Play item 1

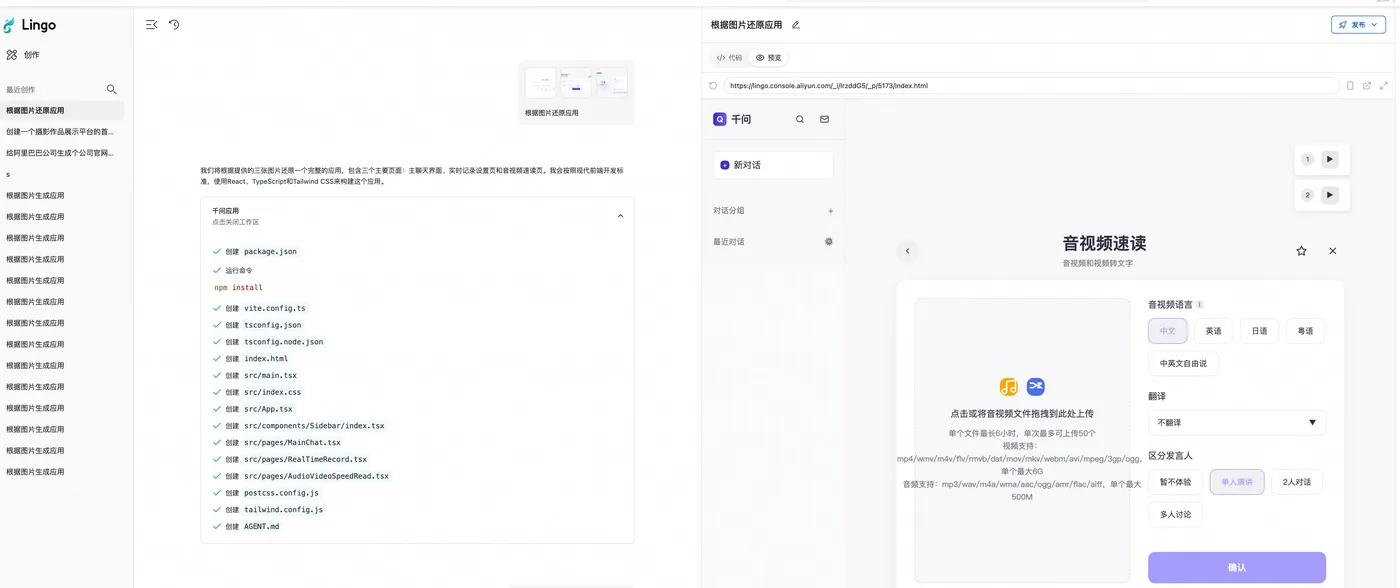[1329, 159]
